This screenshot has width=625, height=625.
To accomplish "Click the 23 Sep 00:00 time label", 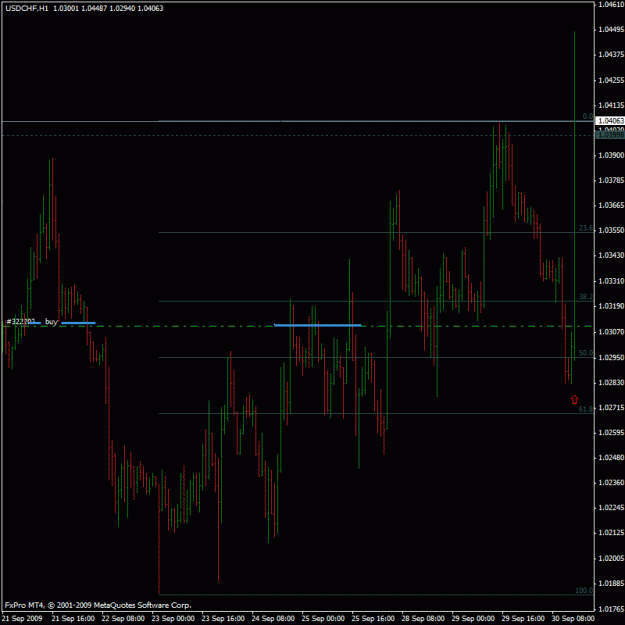I will tap(173, 618).
